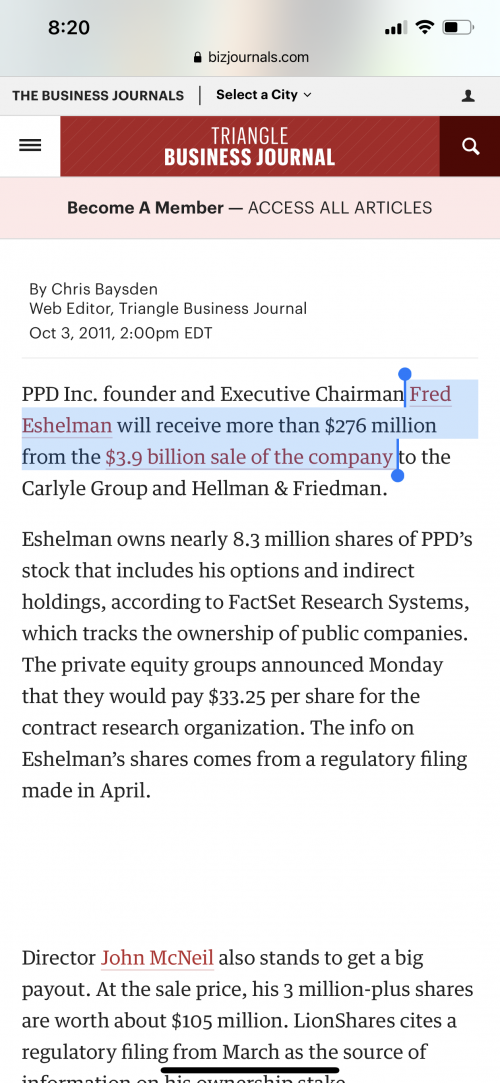
Task: Tap the battery icon in status bar
Action: (x=458, y=28)
